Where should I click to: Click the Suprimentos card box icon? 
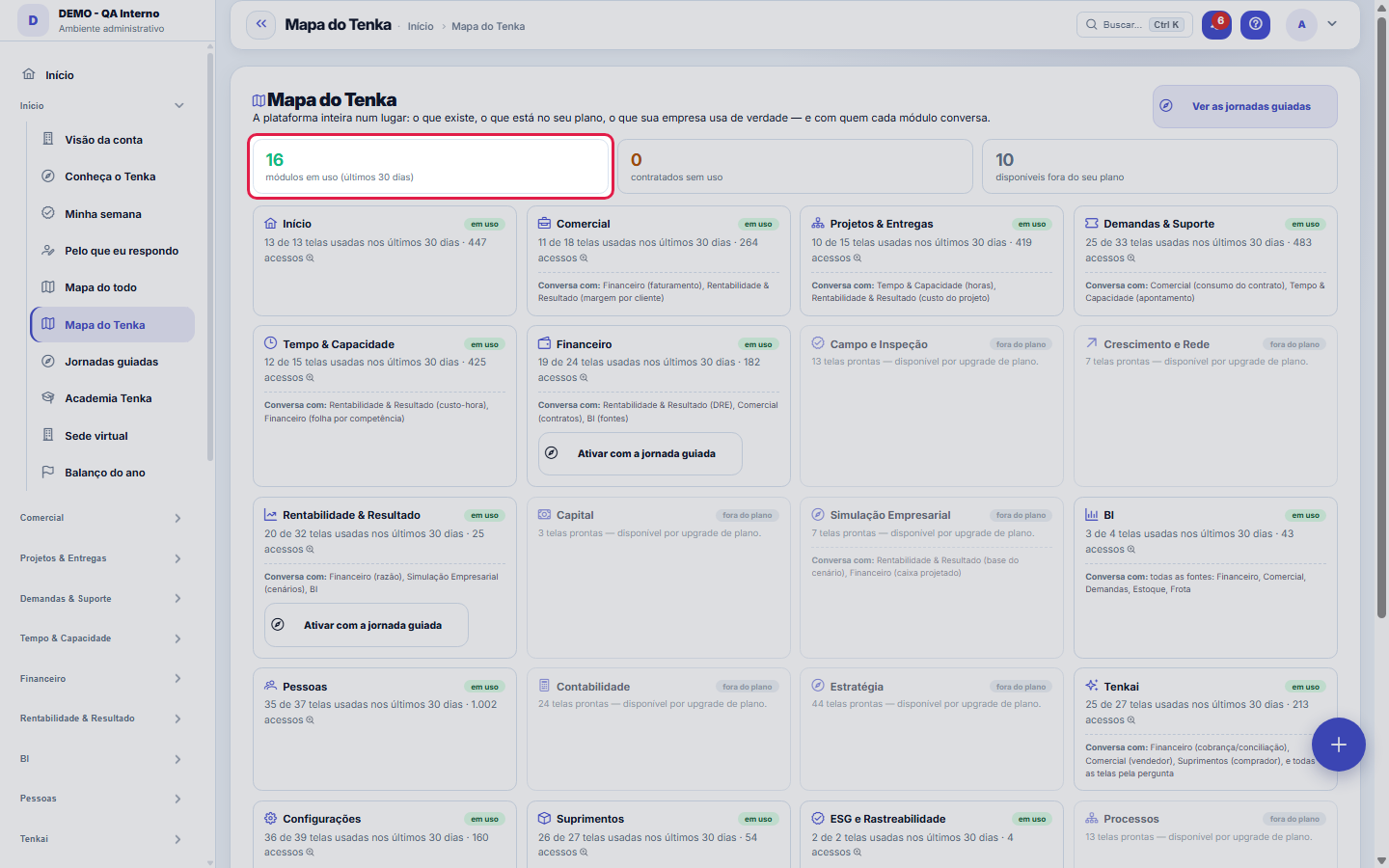pos(544,819)
